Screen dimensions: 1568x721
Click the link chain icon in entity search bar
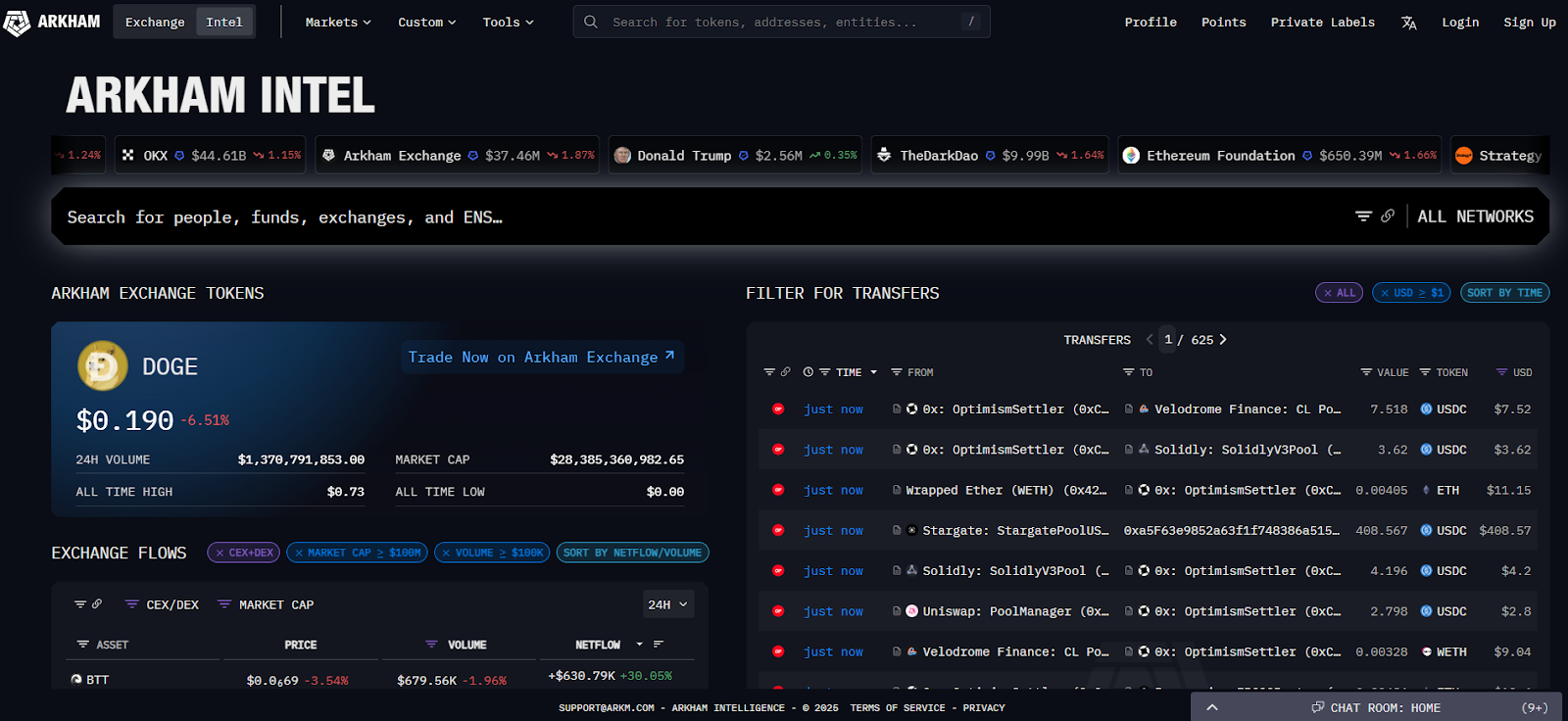click(1388, 216)
